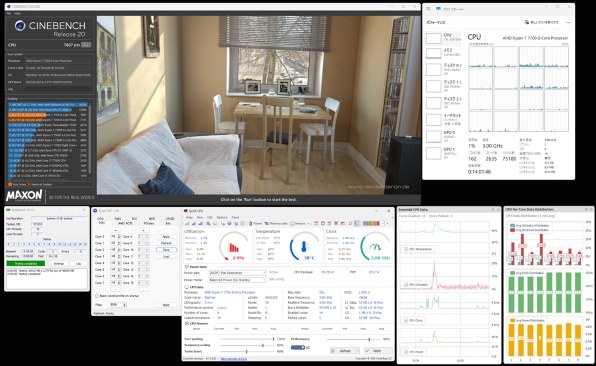Open the Help menu in Cinebench
The width and height of the screenshot is (596, 366).
point(17,13)
